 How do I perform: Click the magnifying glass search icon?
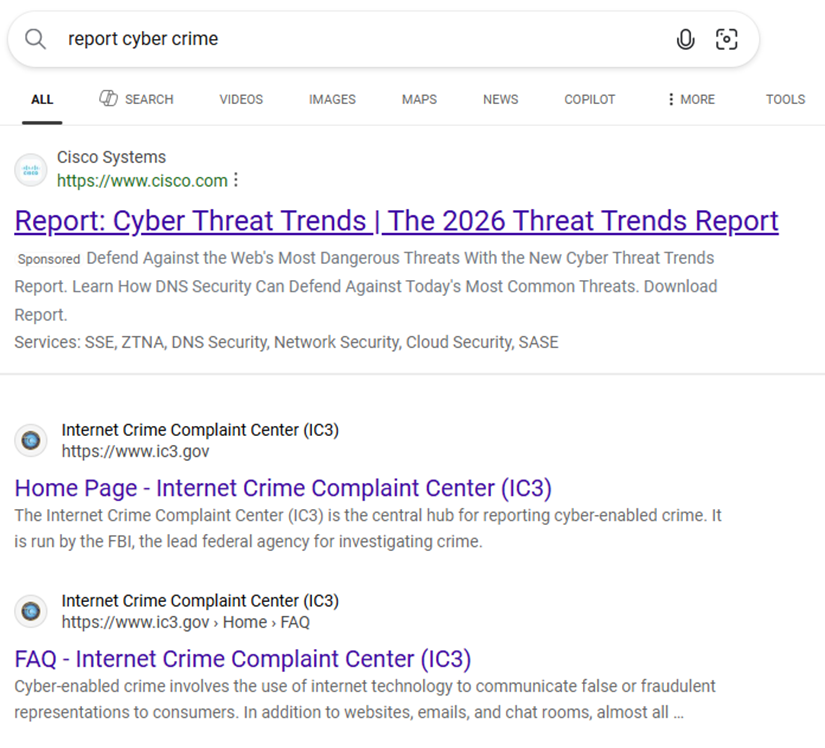pos(35,39)
